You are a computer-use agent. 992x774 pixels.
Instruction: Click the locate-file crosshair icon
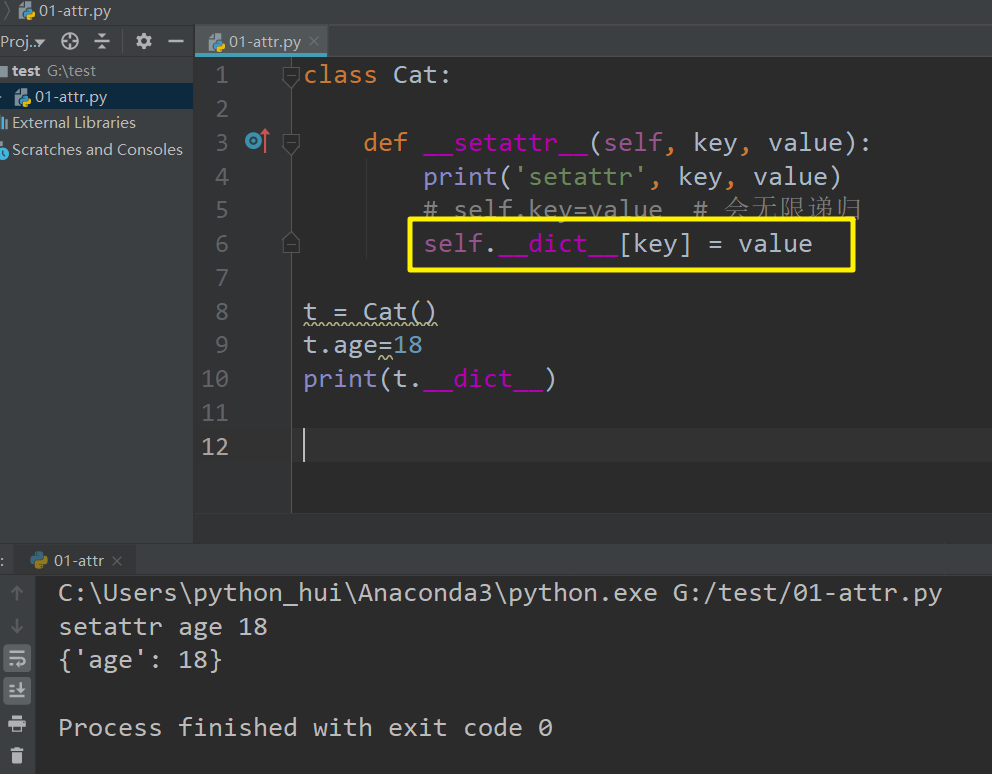[x=70, y=42]
